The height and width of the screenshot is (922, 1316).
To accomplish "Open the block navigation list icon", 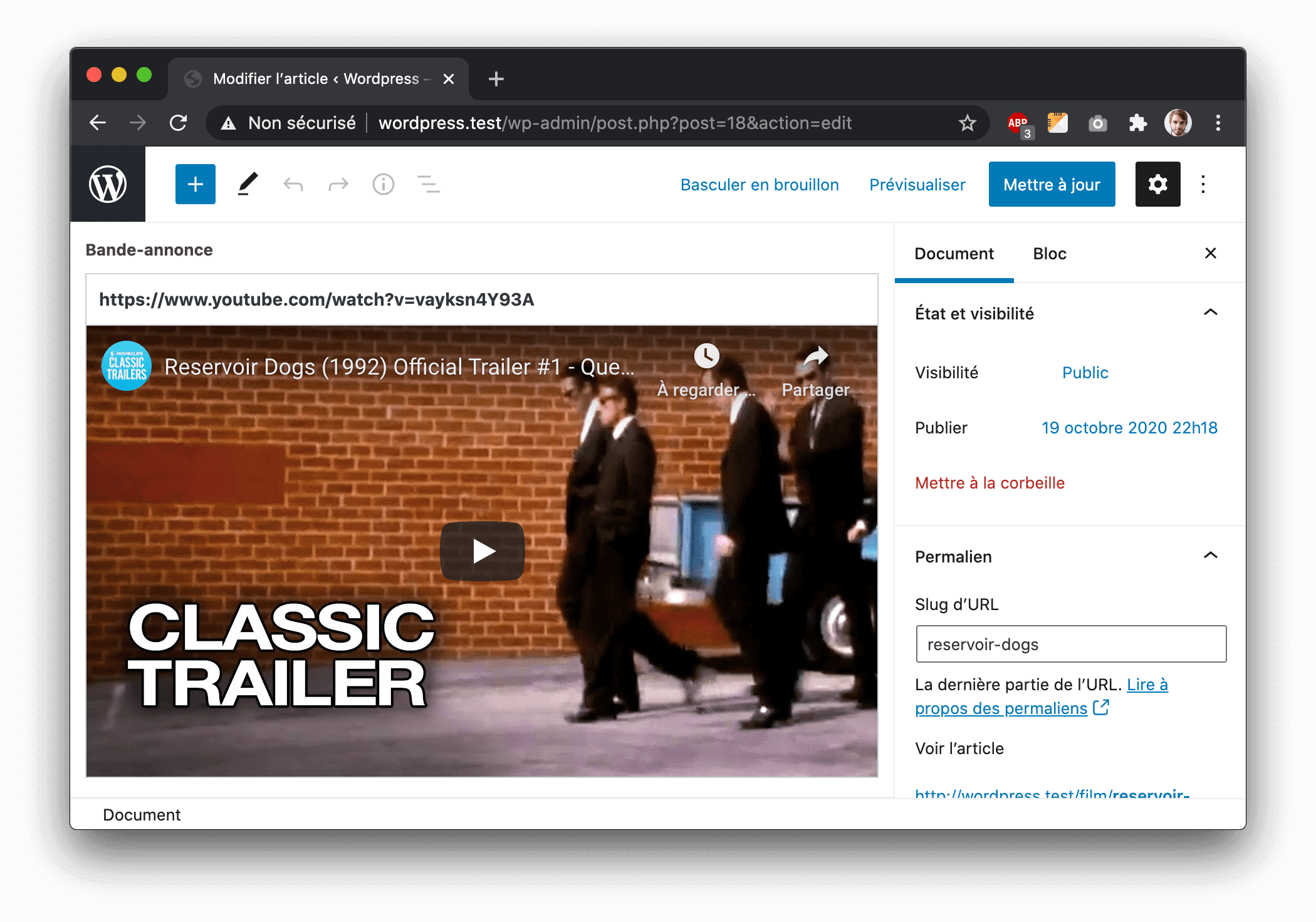I will pyautogui.click(x=428, y=184).
